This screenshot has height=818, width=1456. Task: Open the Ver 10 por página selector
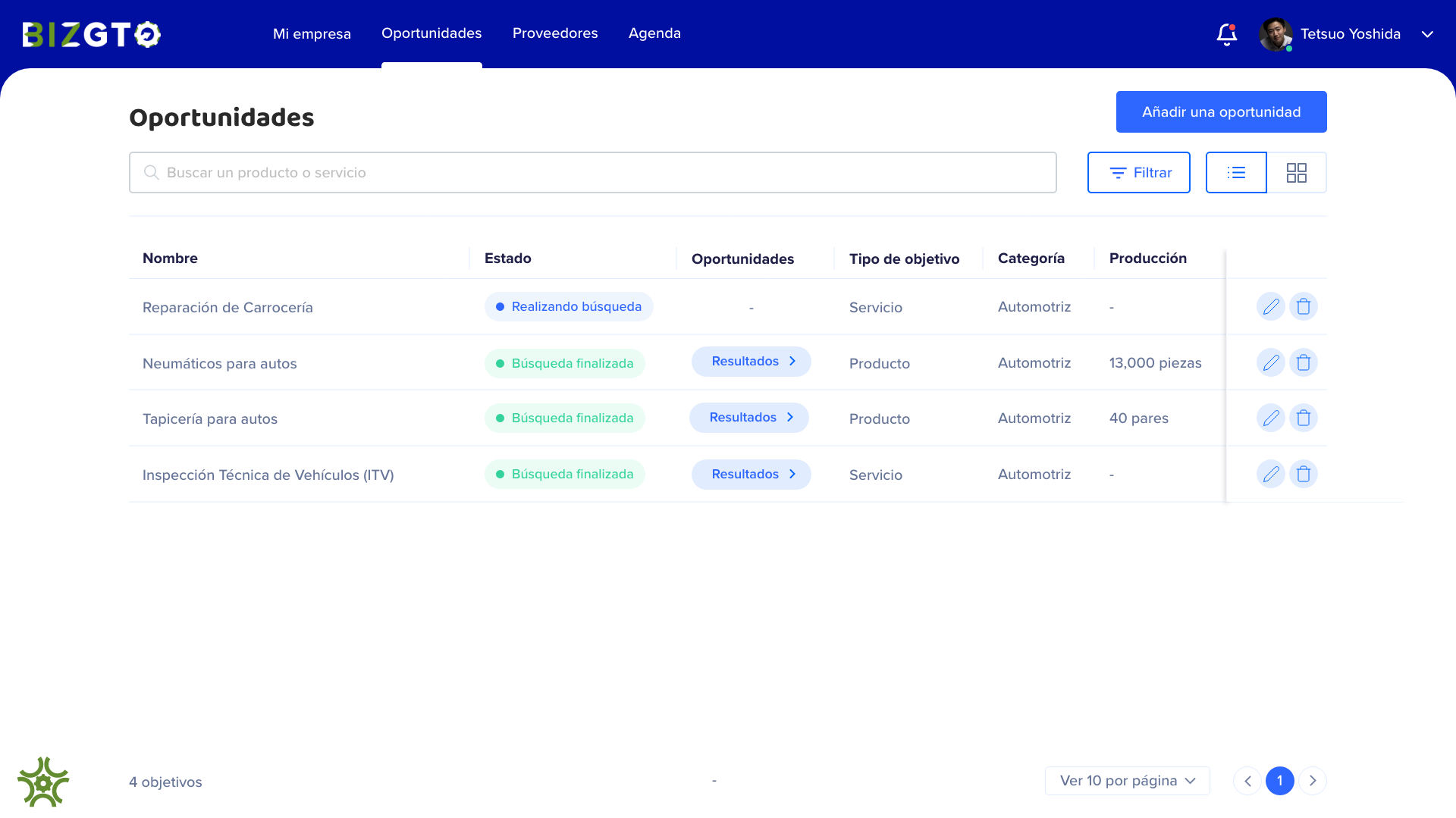[1127, 780]
